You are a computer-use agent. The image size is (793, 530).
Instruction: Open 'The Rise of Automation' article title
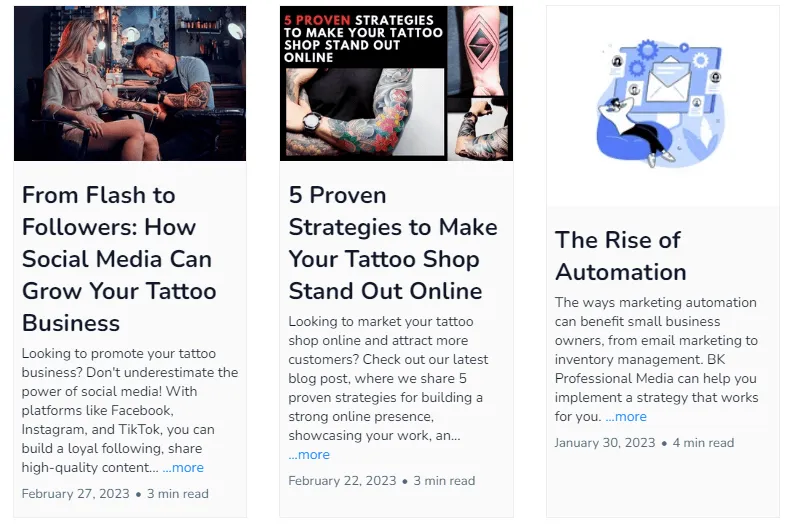(x=621, y=256)
